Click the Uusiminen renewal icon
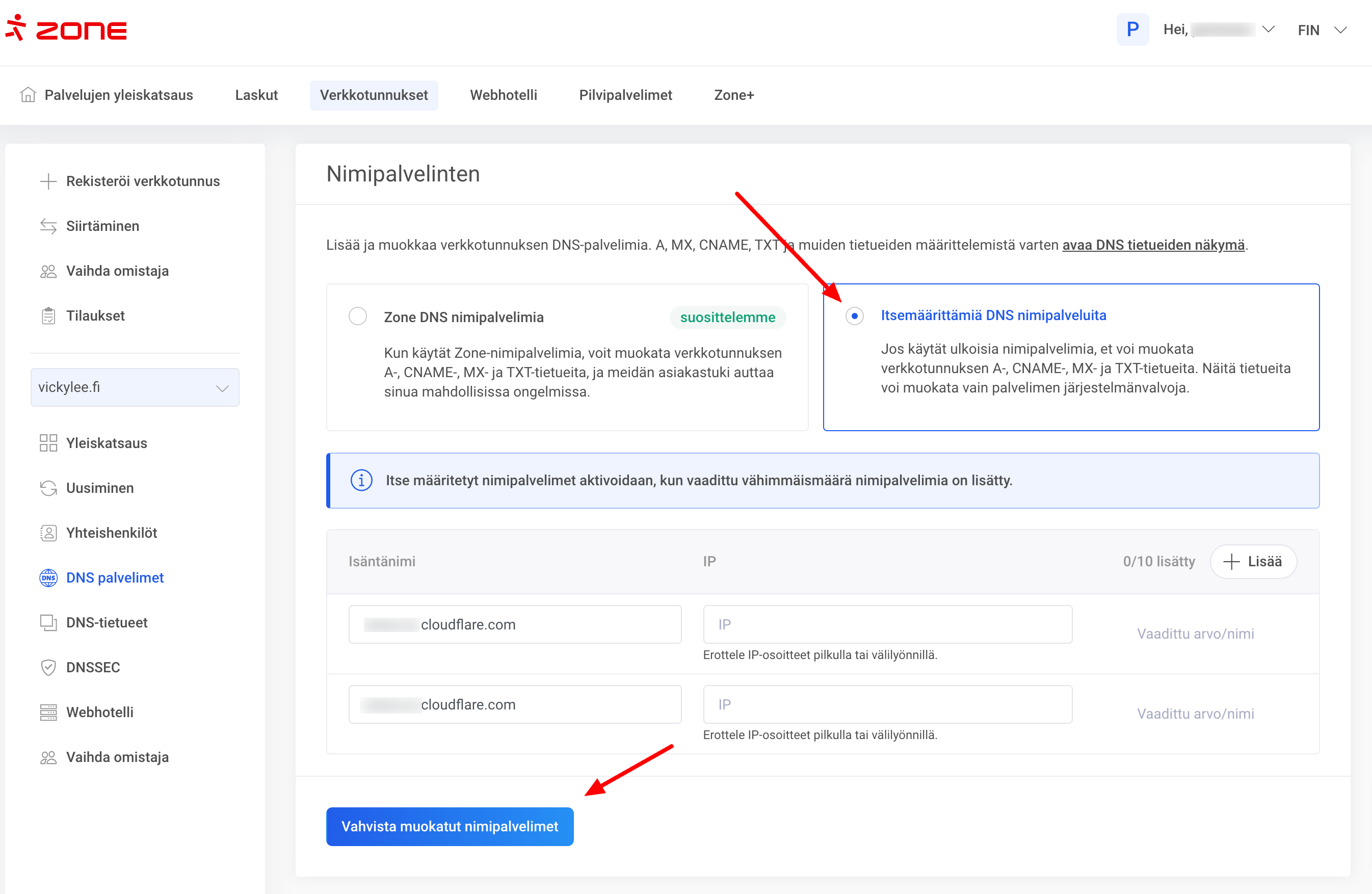1372x894 pixels. tap(48, 488)
